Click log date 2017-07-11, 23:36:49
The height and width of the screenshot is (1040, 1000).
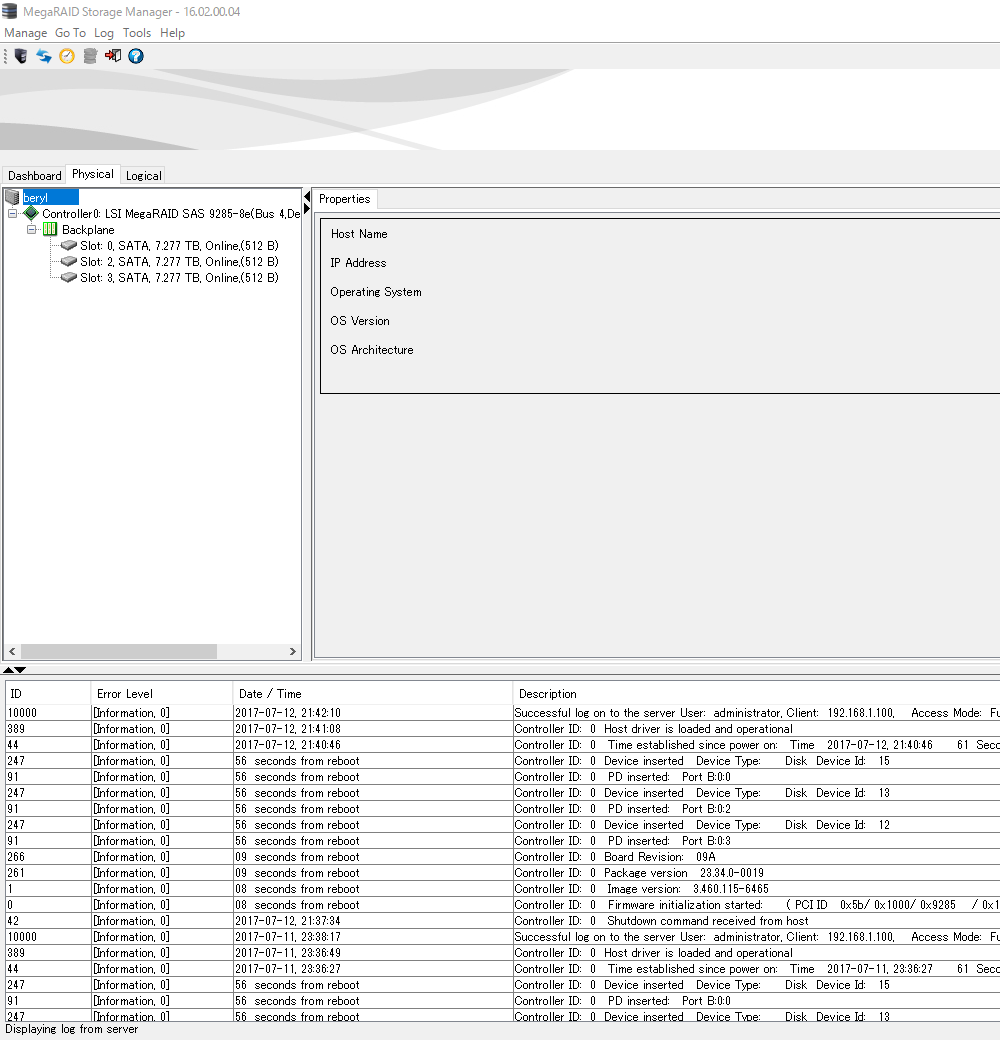coord(288,952)
